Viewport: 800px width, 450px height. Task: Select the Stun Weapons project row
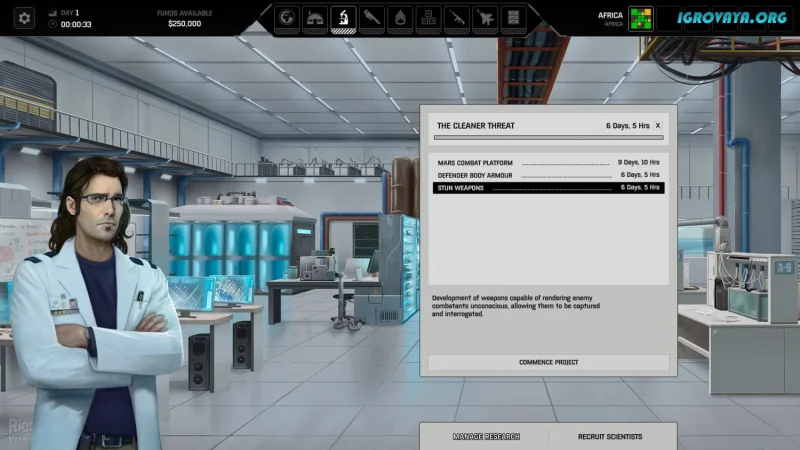(x=548, y=187)
